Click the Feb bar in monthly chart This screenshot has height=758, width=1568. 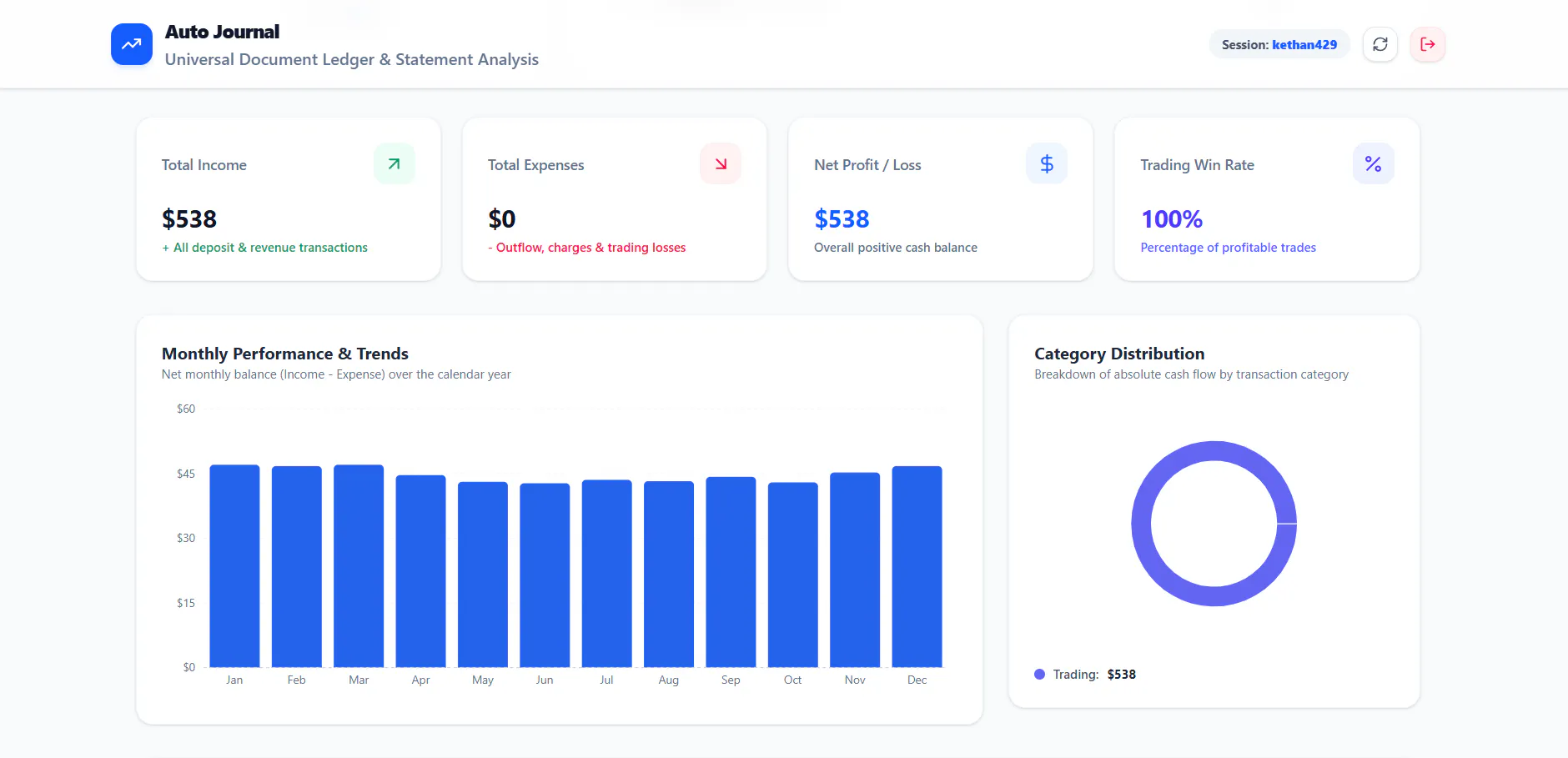[x=297, y=567]
